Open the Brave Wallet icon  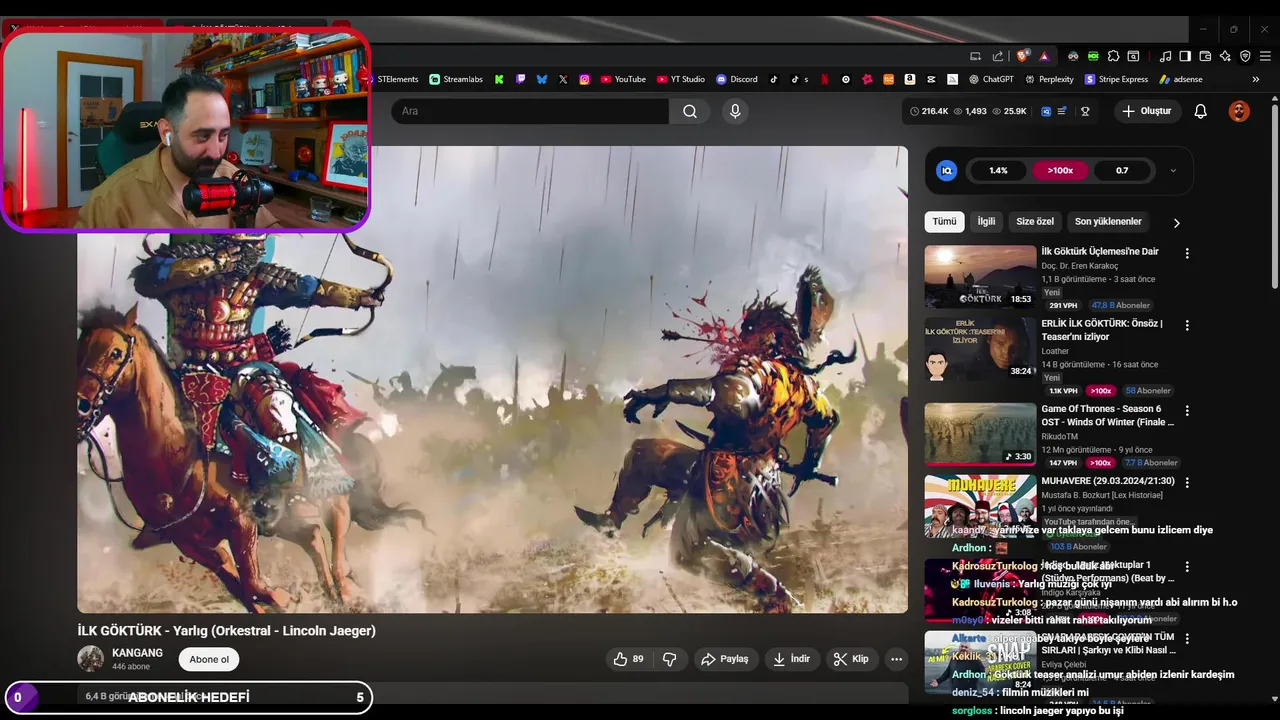1205,56
